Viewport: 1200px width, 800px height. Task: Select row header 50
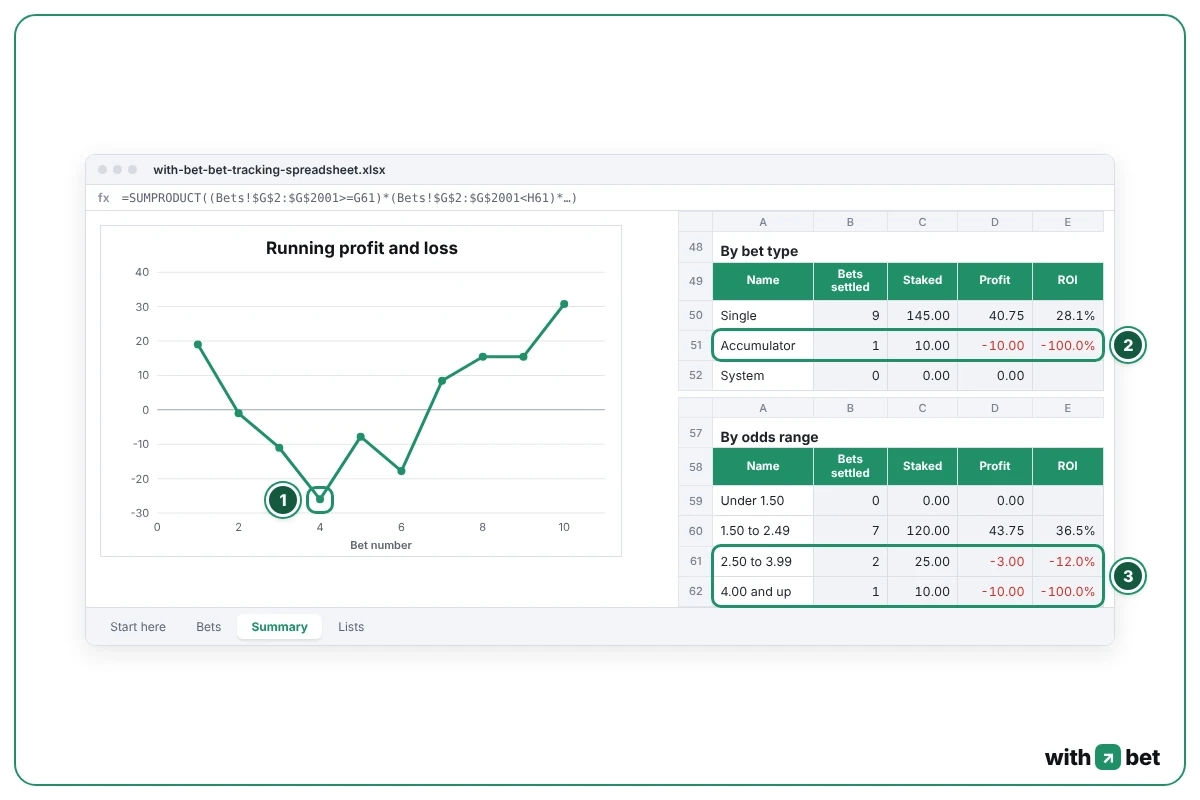coord(696,316)
